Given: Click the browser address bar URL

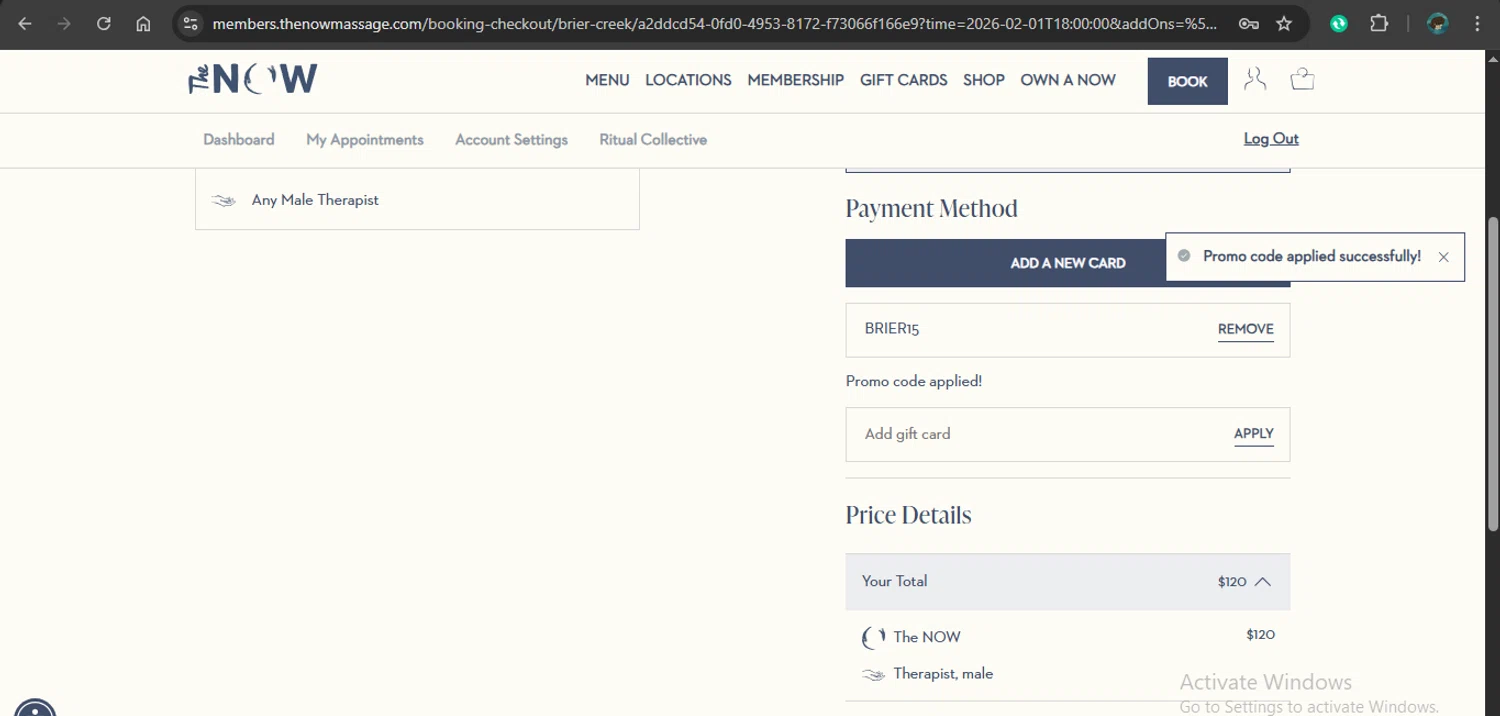Looking at the screenshot, I should click(x=715, y=24).
